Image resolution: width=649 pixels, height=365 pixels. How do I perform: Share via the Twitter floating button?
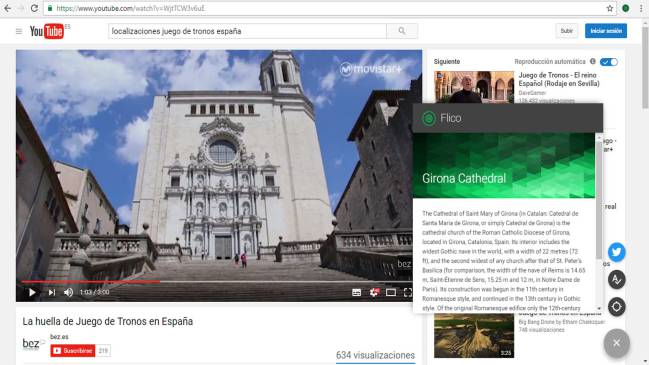pos(617,252)
